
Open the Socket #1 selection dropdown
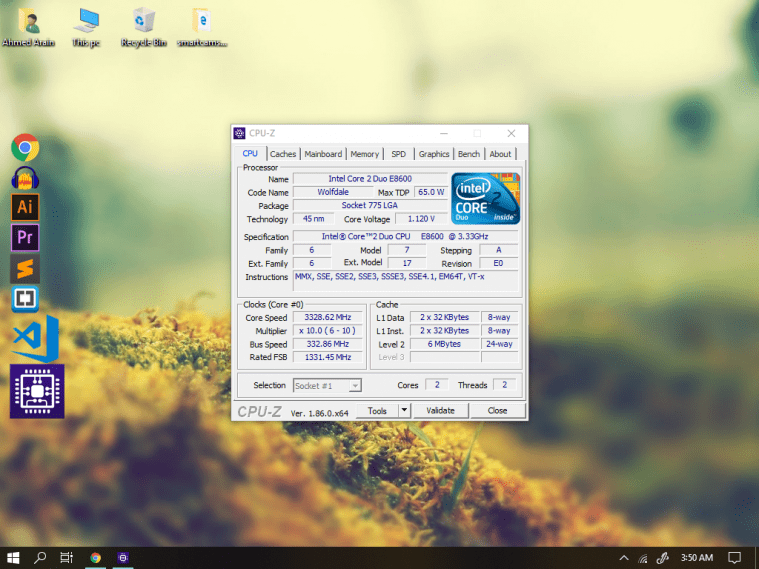pos(327,385)
